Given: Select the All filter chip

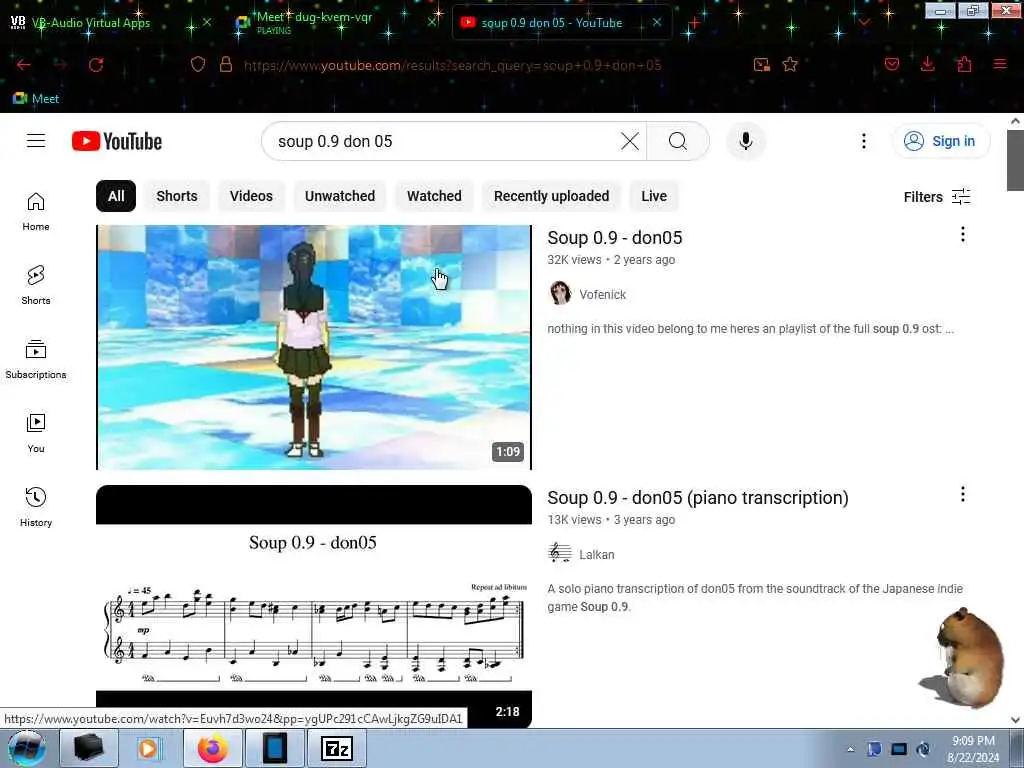Looking at the screenshot, I should (116, 196).
